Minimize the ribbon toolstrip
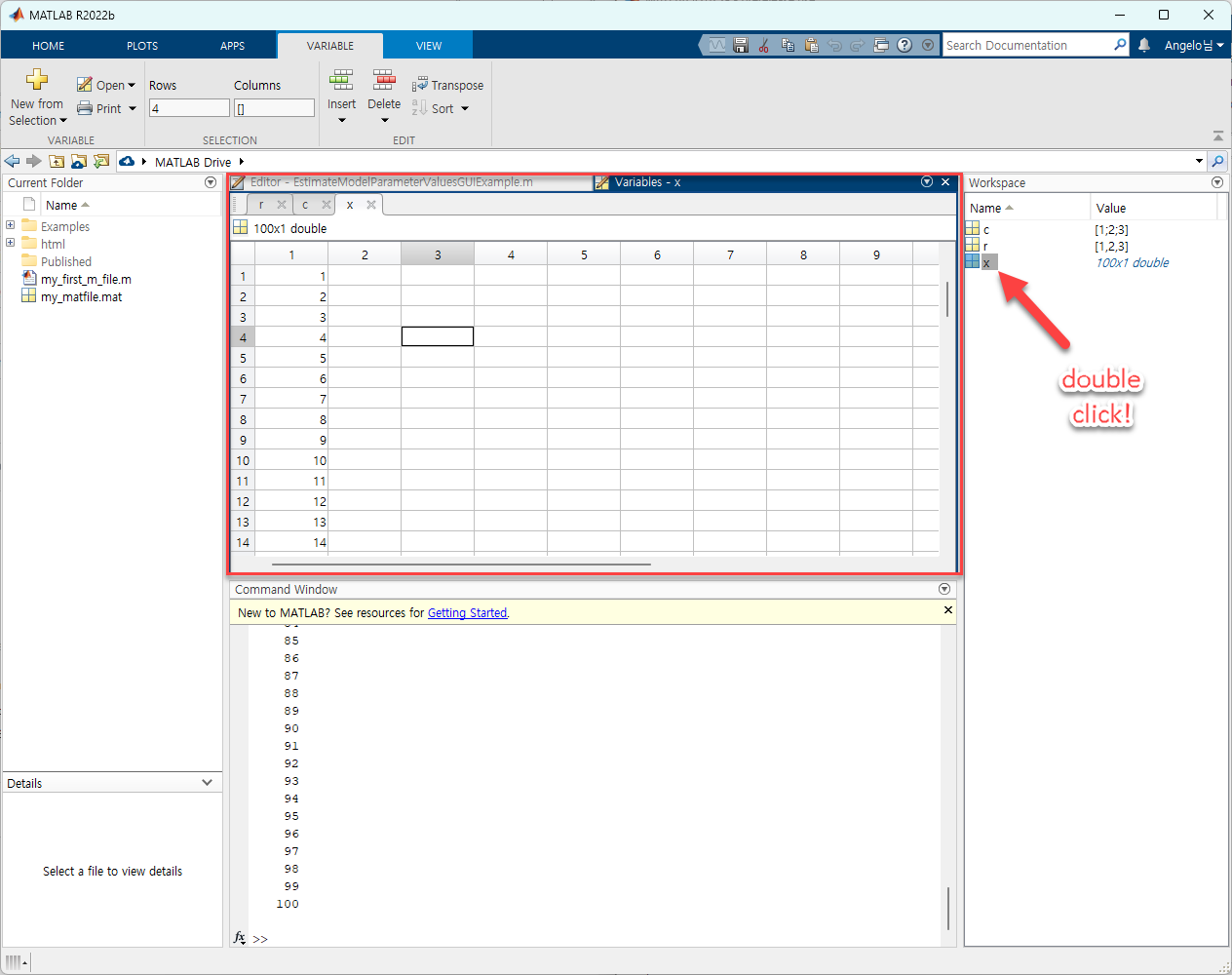The width and height of the screenshot is (1232, 975). point(1217,136)
